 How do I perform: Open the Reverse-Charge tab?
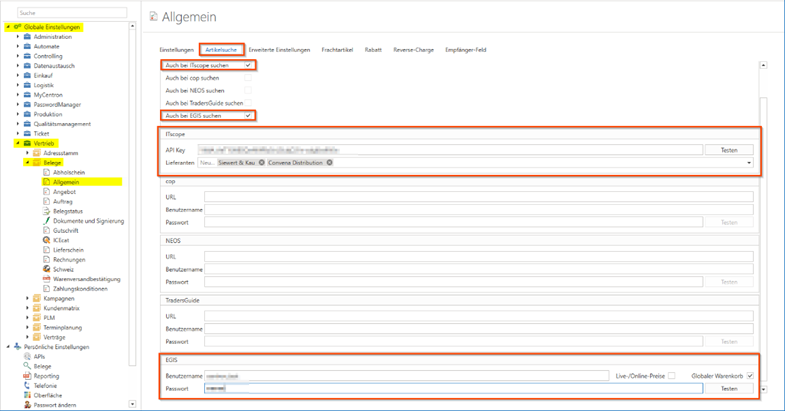(412, 49)
